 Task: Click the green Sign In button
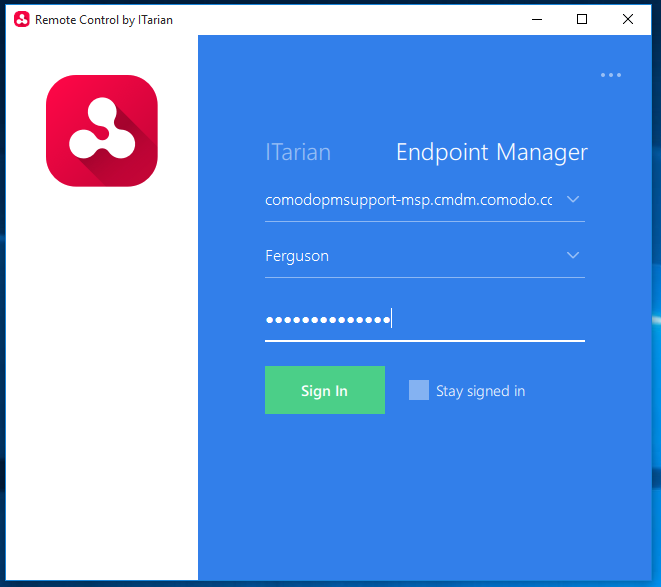click(325, 390)
